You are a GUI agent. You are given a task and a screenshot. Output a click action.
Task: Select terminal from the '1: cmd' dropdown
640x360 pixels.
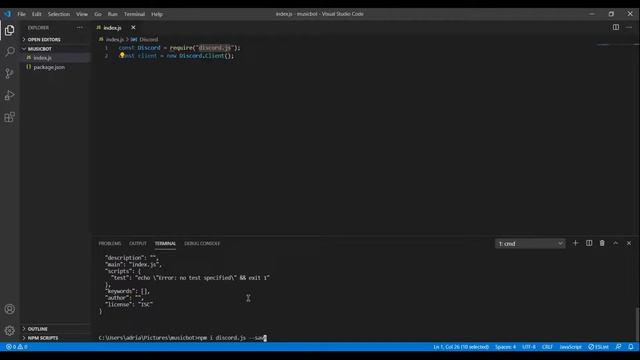tap(530, 244)
